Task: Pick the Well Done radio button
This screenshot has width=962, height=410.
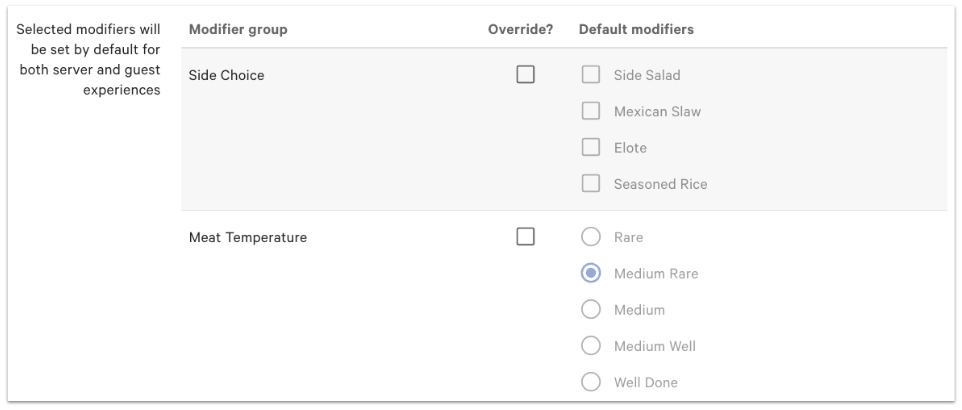Action: point(591,381)
